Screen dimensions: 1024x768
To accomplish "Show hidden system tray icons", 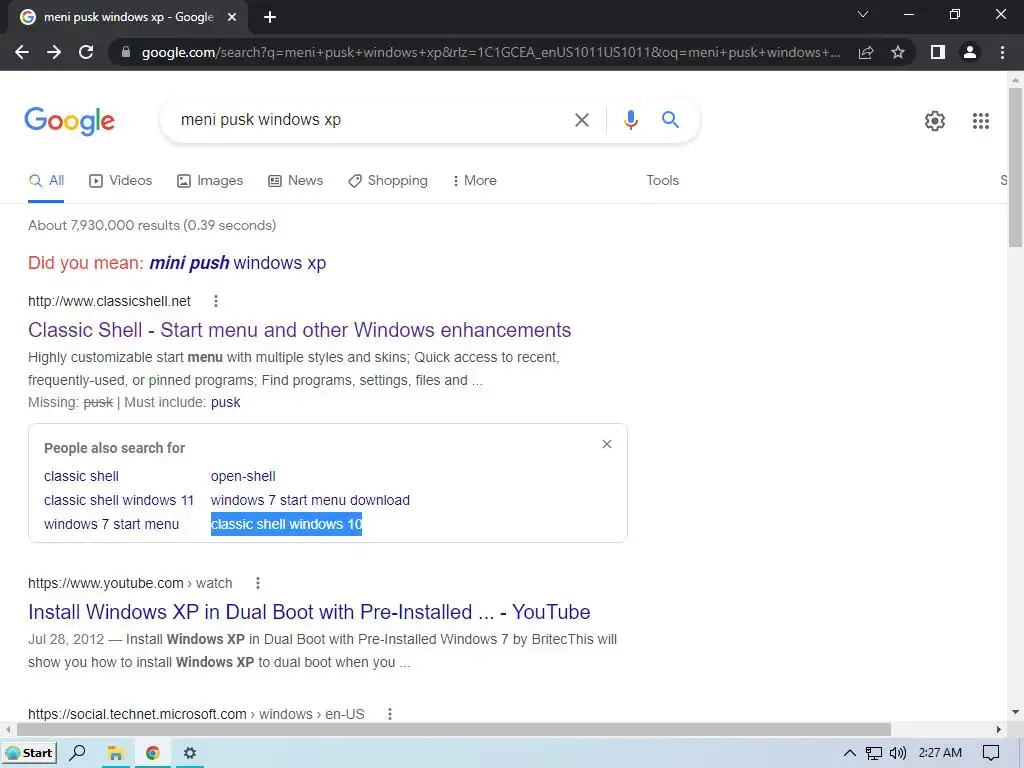I will (850, 753).
